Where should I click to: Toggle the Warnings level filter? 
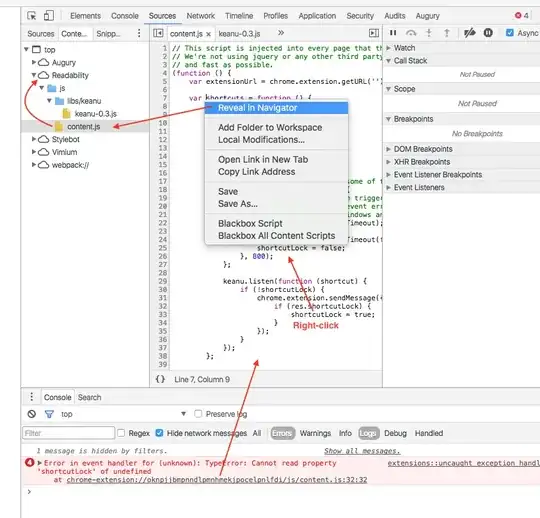(315, 433)
